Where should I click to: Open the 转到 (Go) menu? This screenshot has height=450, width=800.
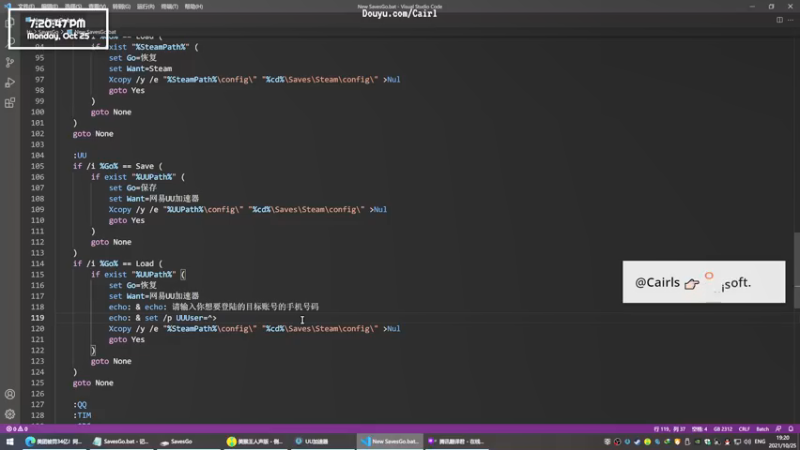[x=121, y=7]
